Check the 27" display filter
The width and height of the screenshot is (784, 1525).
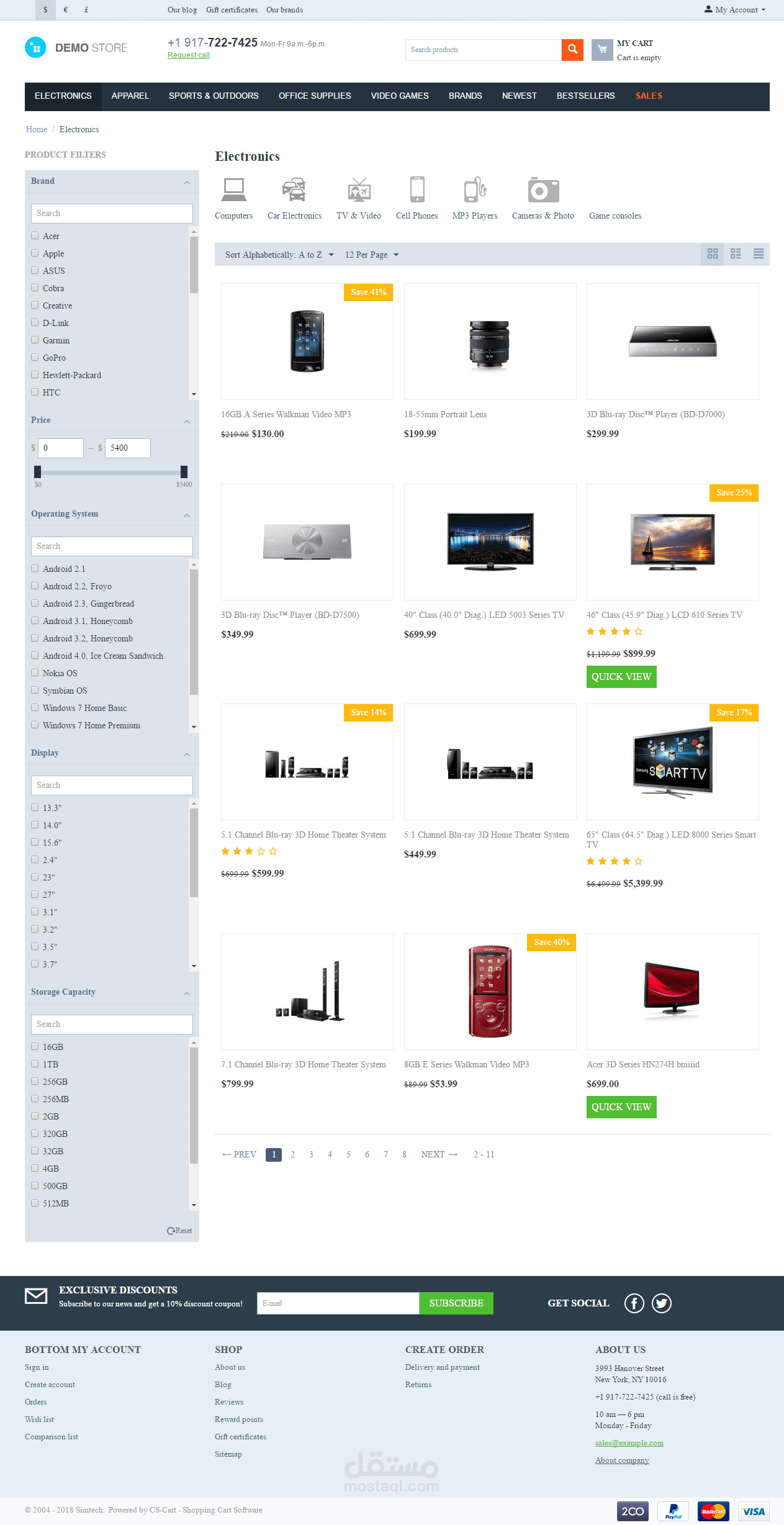[x=35, y=895]
